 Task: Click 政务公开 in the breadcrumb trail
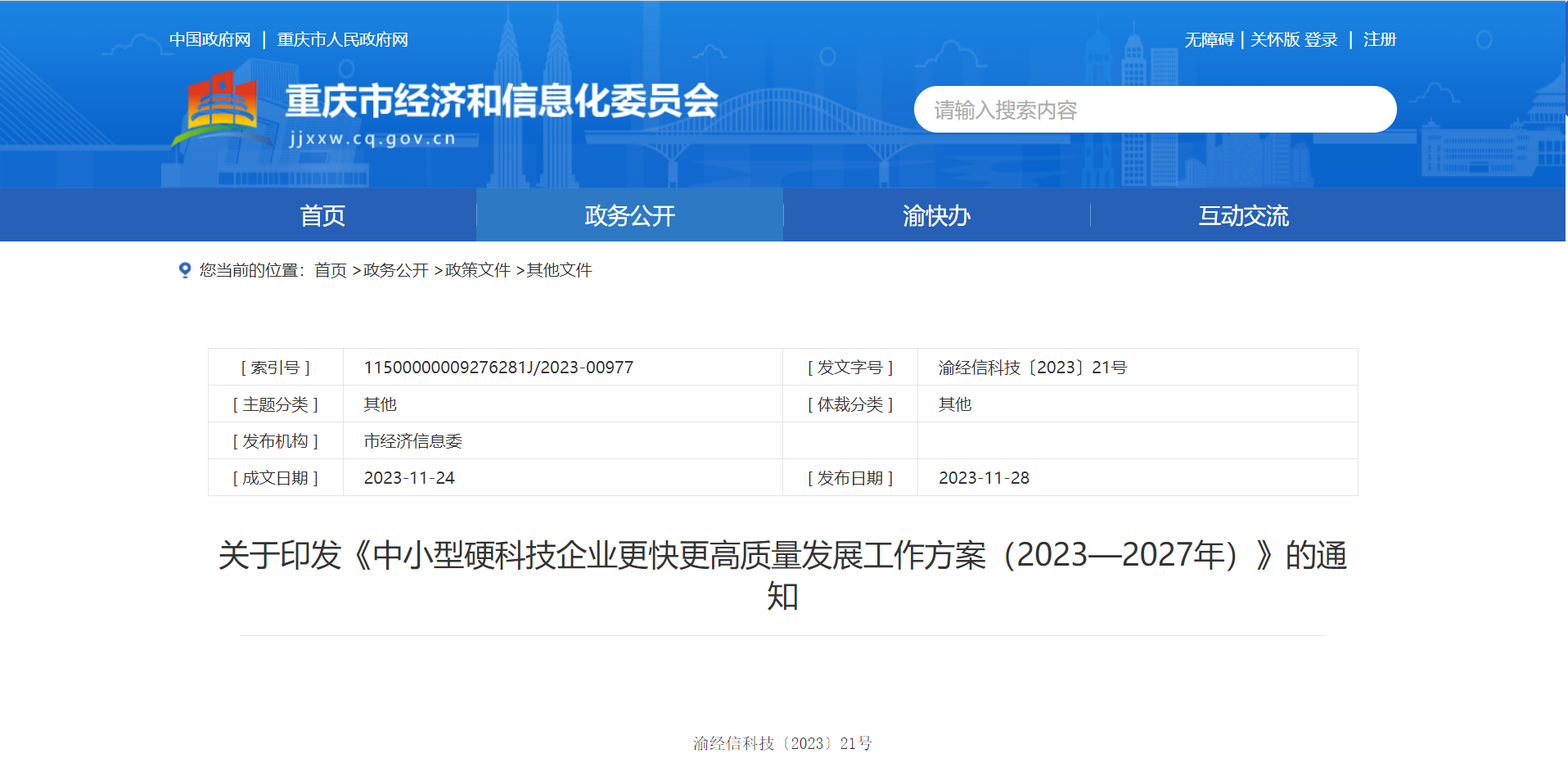point(396,270)
